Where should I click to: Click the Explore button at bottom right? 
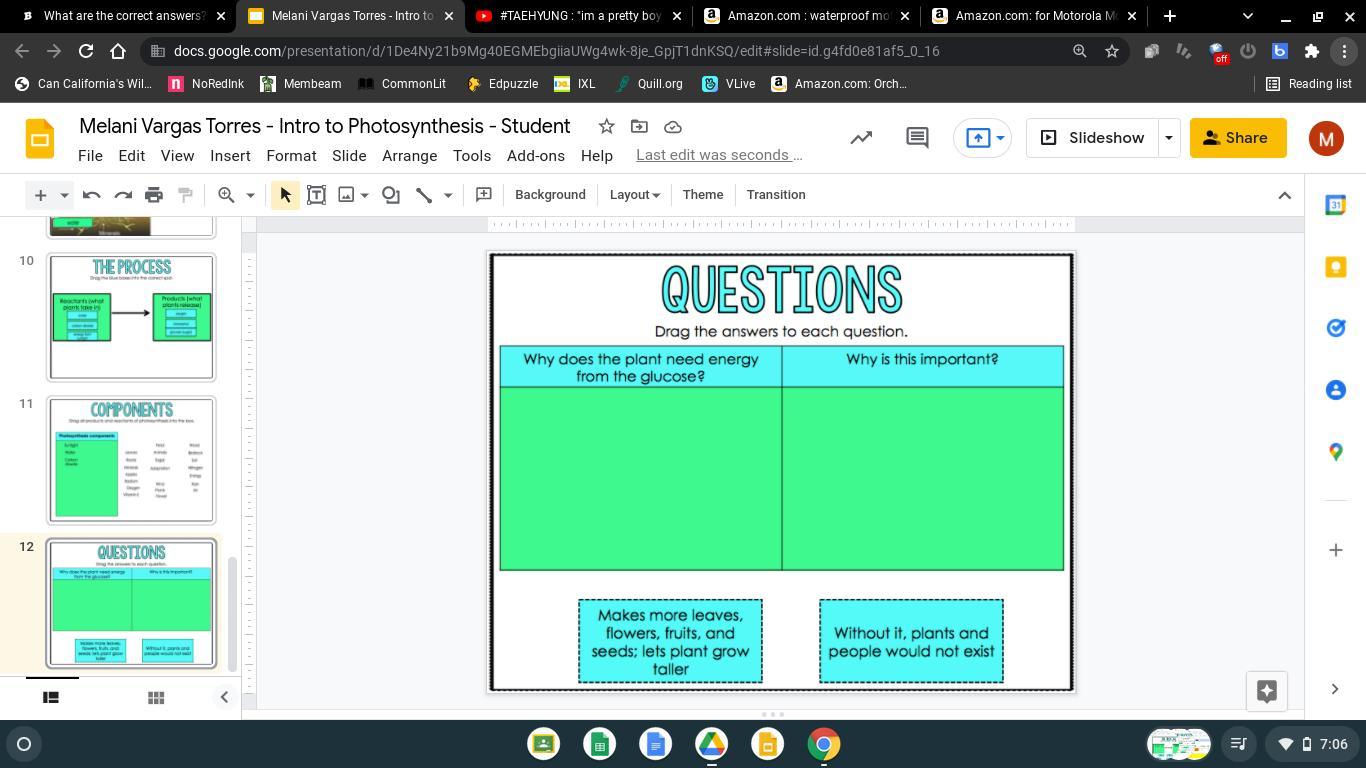point(1267,691)
